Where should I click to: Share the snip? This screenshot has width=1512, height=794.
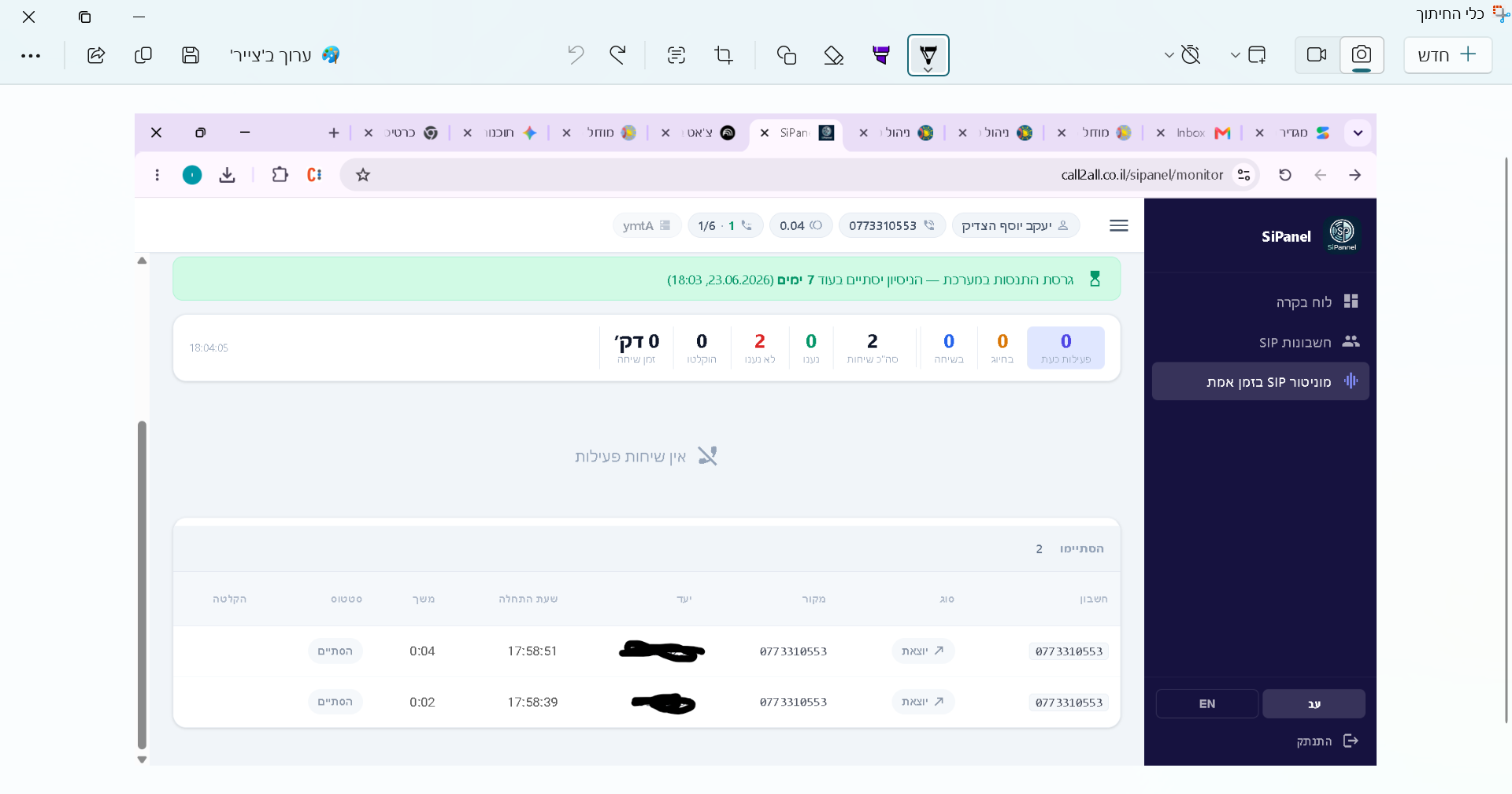[96, 55]
